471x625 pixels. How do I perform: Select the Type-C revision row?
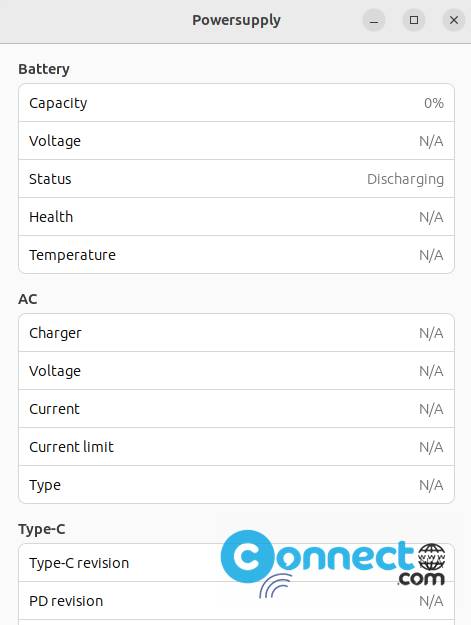point(236,563)
